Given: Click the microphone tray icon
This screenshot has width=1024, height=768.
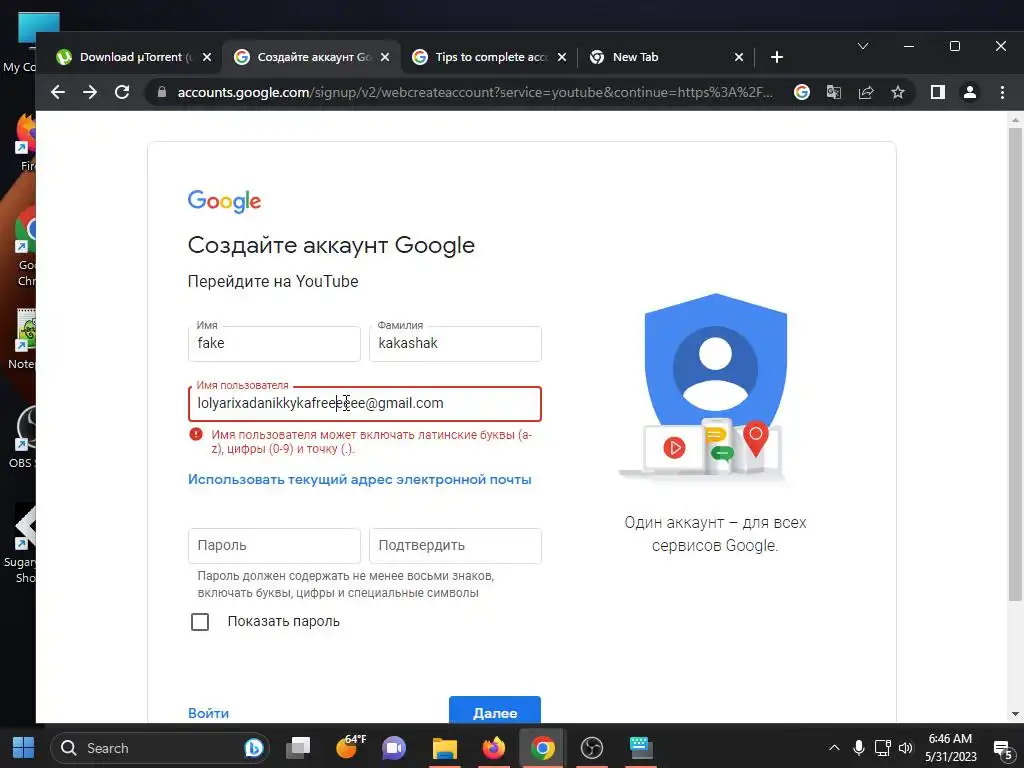Looking at the screenshot, I should pyautogui.click(x=859, y=748).
